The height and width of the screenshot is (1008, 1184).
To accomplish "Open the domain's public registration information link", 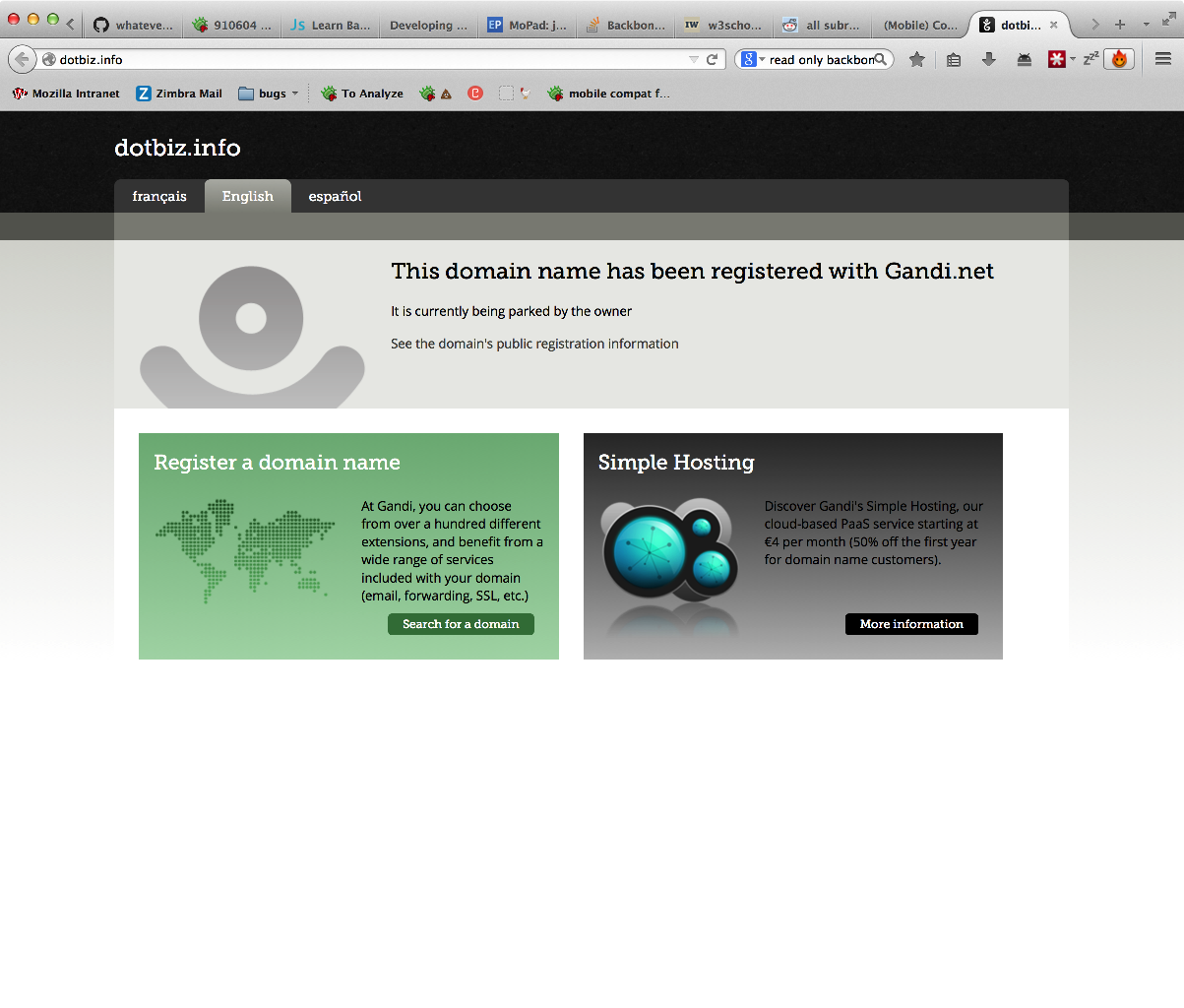I will tap(534, 344).
